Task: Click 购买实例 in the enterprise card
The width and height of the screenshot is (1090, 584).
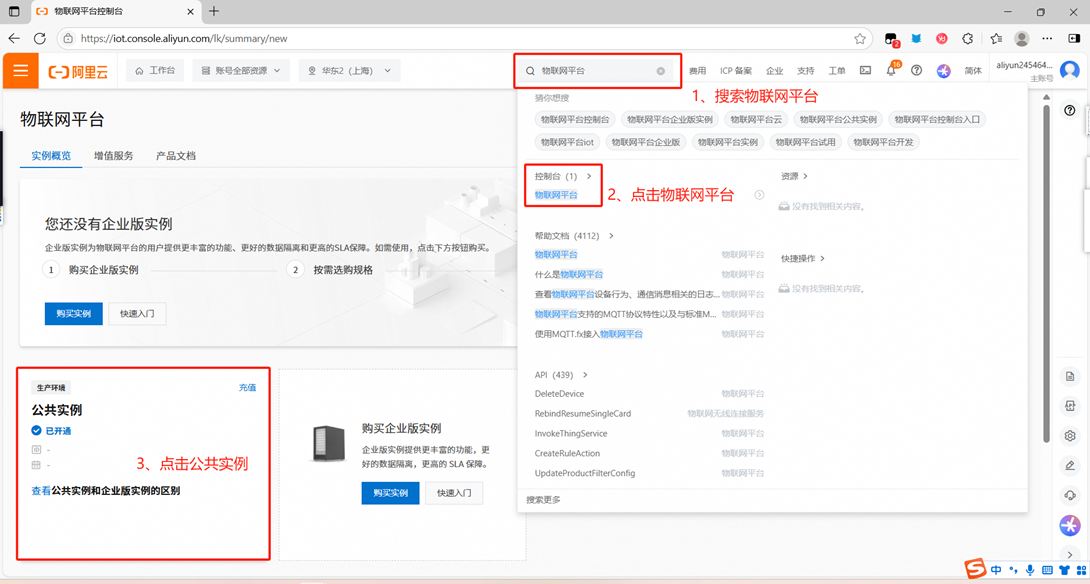Action: pyautogui.click(x=390, y=493)
